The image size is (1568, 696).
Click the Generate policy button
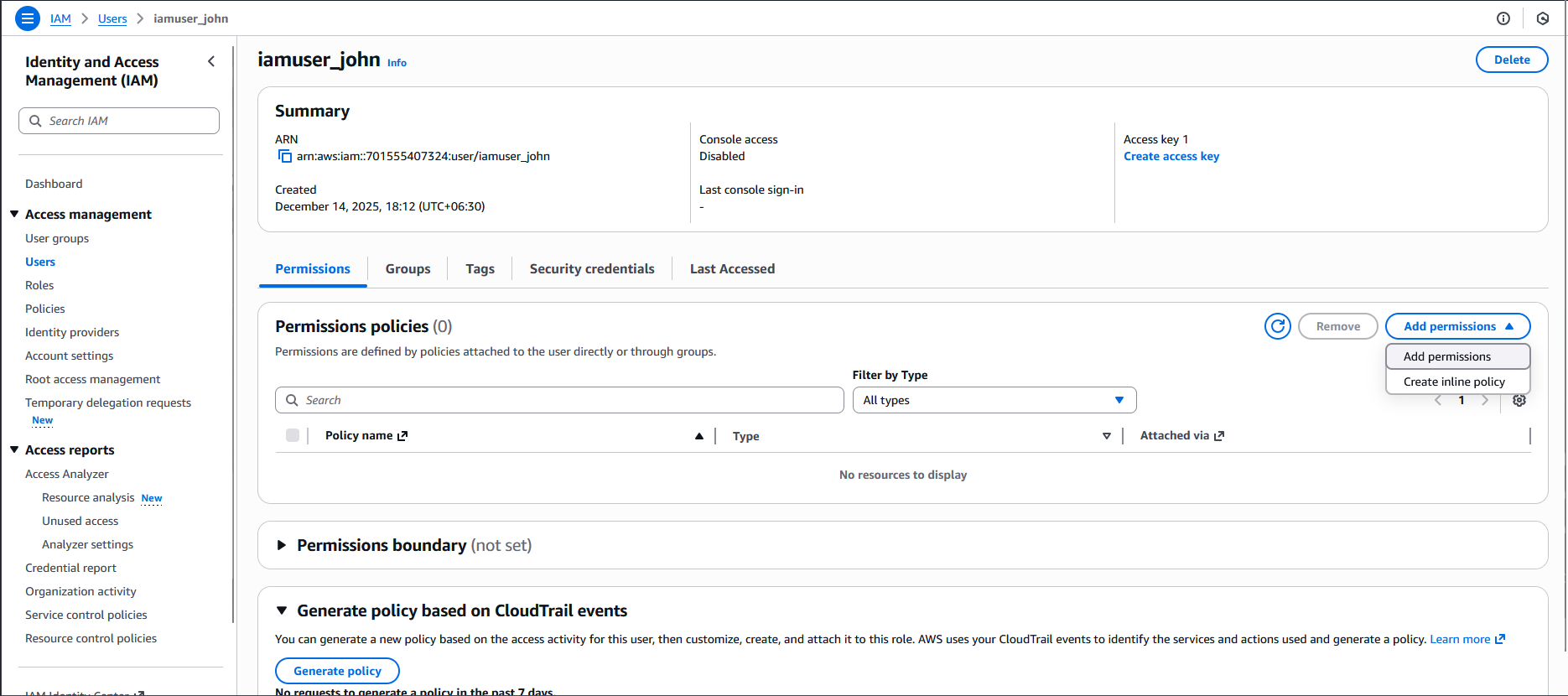(x=337, y=671)
